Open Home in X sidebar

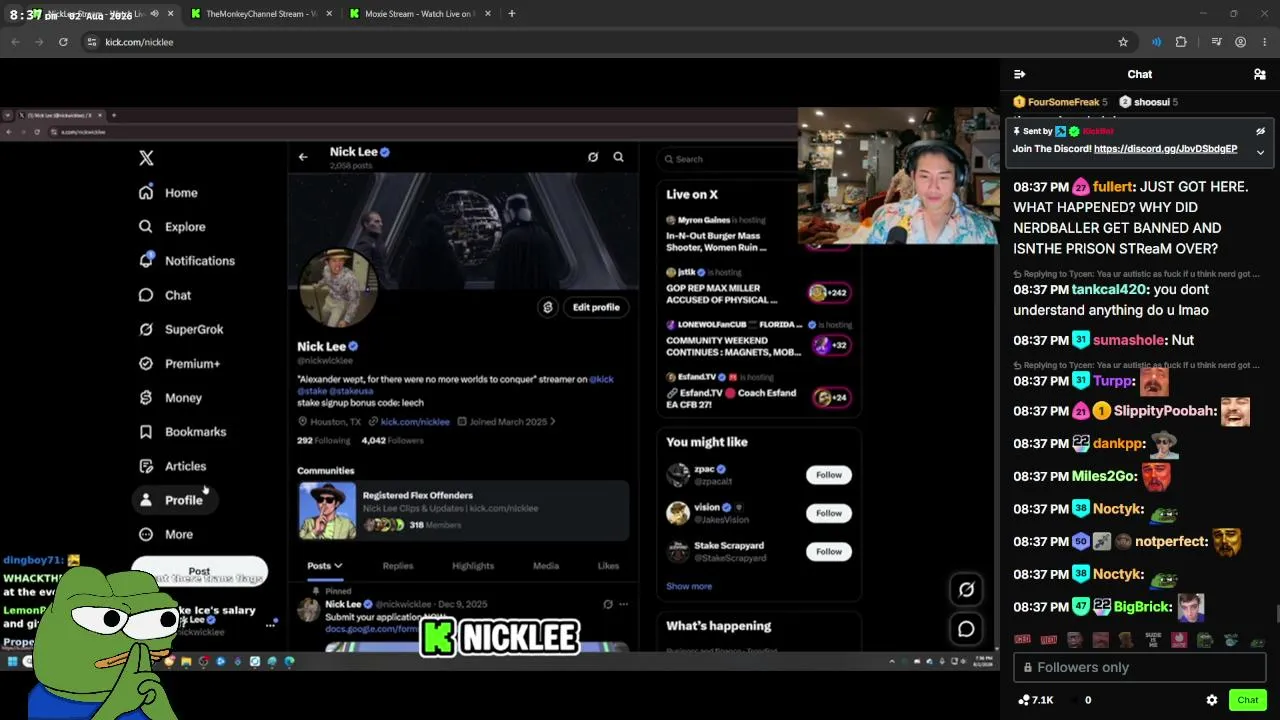point(168,193)
